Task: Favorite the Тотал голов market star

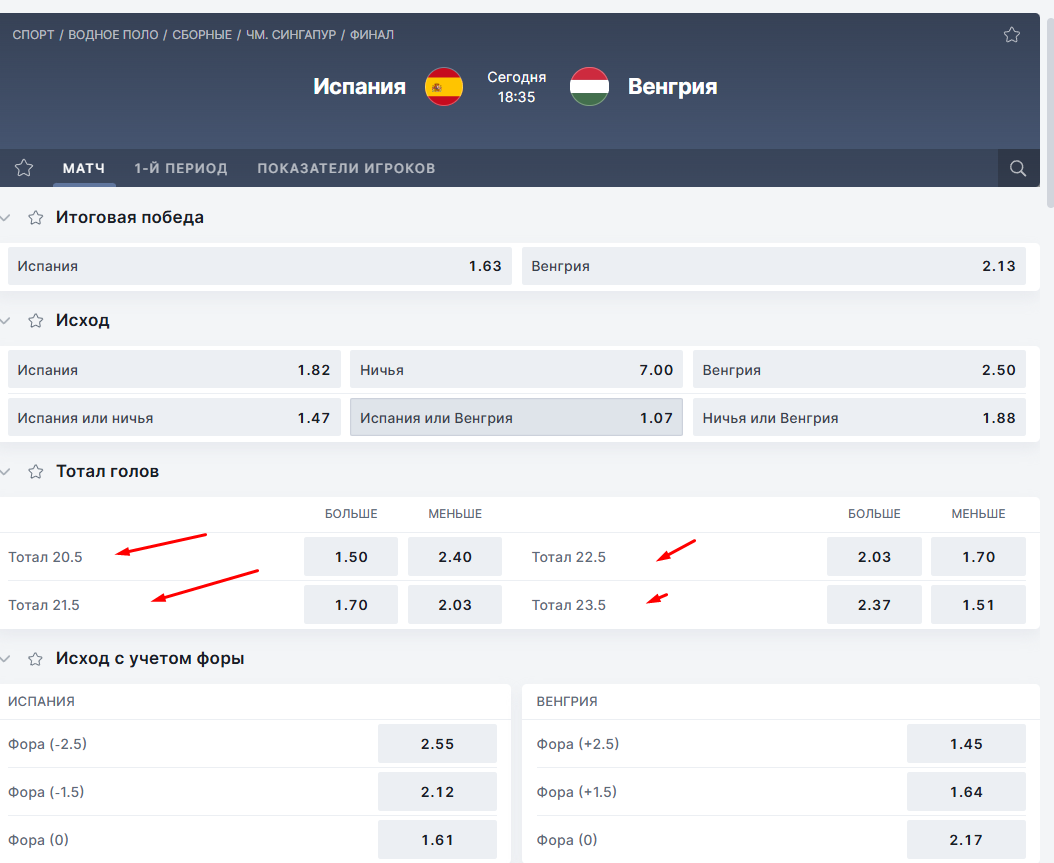Action: pos(36,472)
